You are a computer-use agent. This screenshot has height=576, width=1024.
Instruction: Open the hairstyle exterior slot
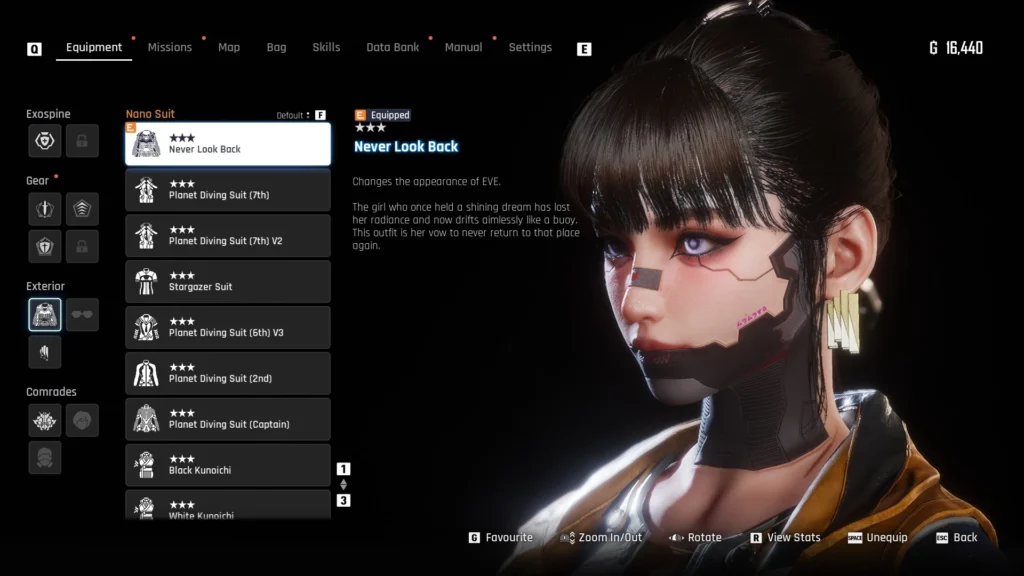44,353
